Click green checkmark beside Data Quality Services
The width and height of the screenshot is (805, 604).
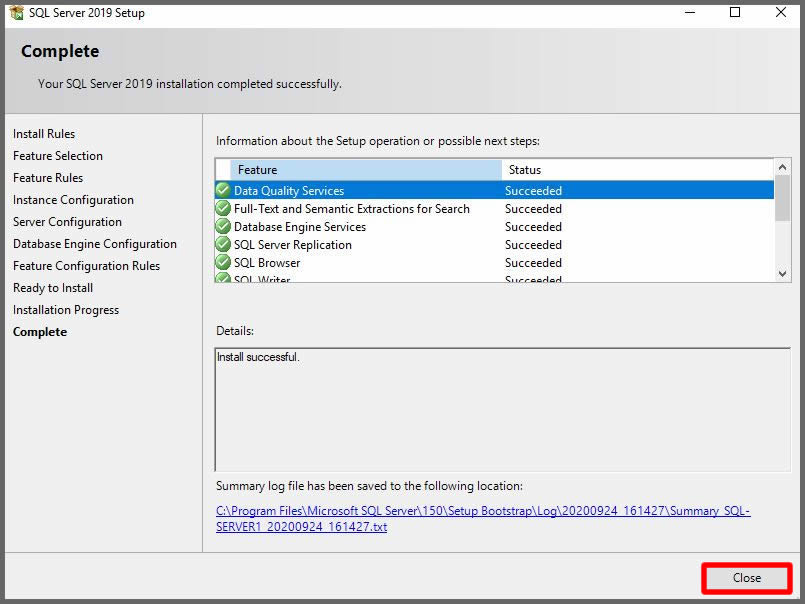(223, 190)
